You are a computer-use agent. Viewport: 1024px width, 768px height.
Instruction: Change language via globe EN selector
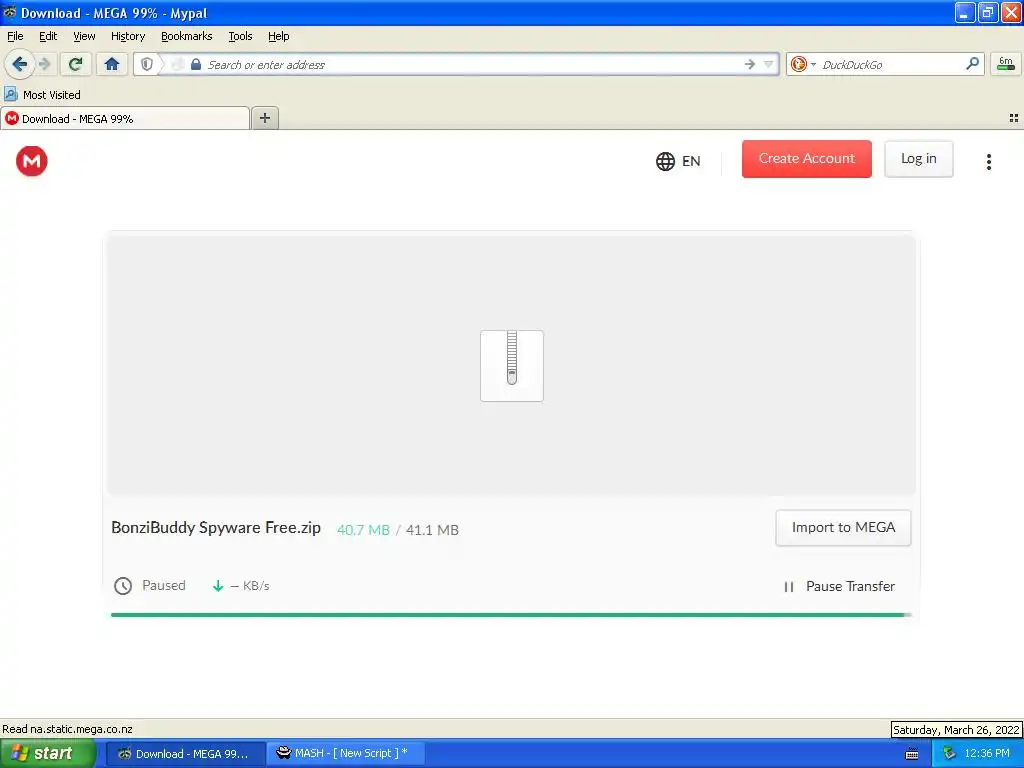click(x=678, y=161)
